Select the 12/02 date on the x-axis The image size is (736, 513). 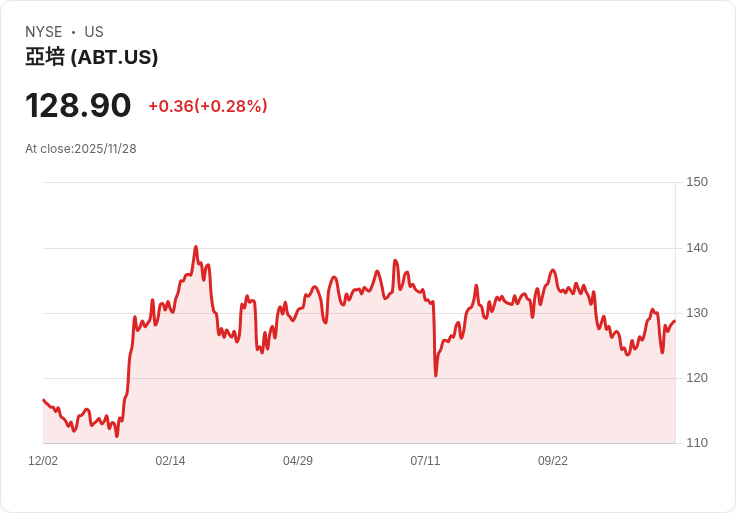[x=43, y=461]
